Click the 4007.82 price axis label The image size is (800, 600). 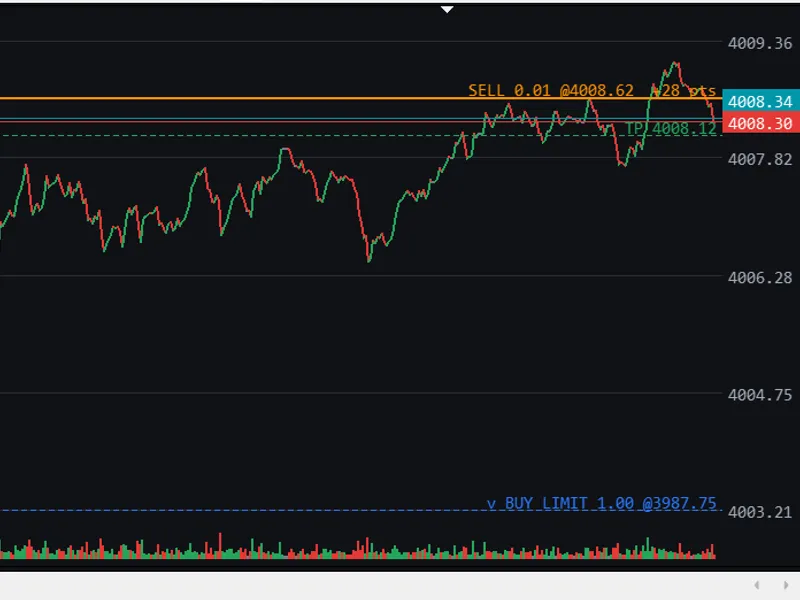point(760,159)
